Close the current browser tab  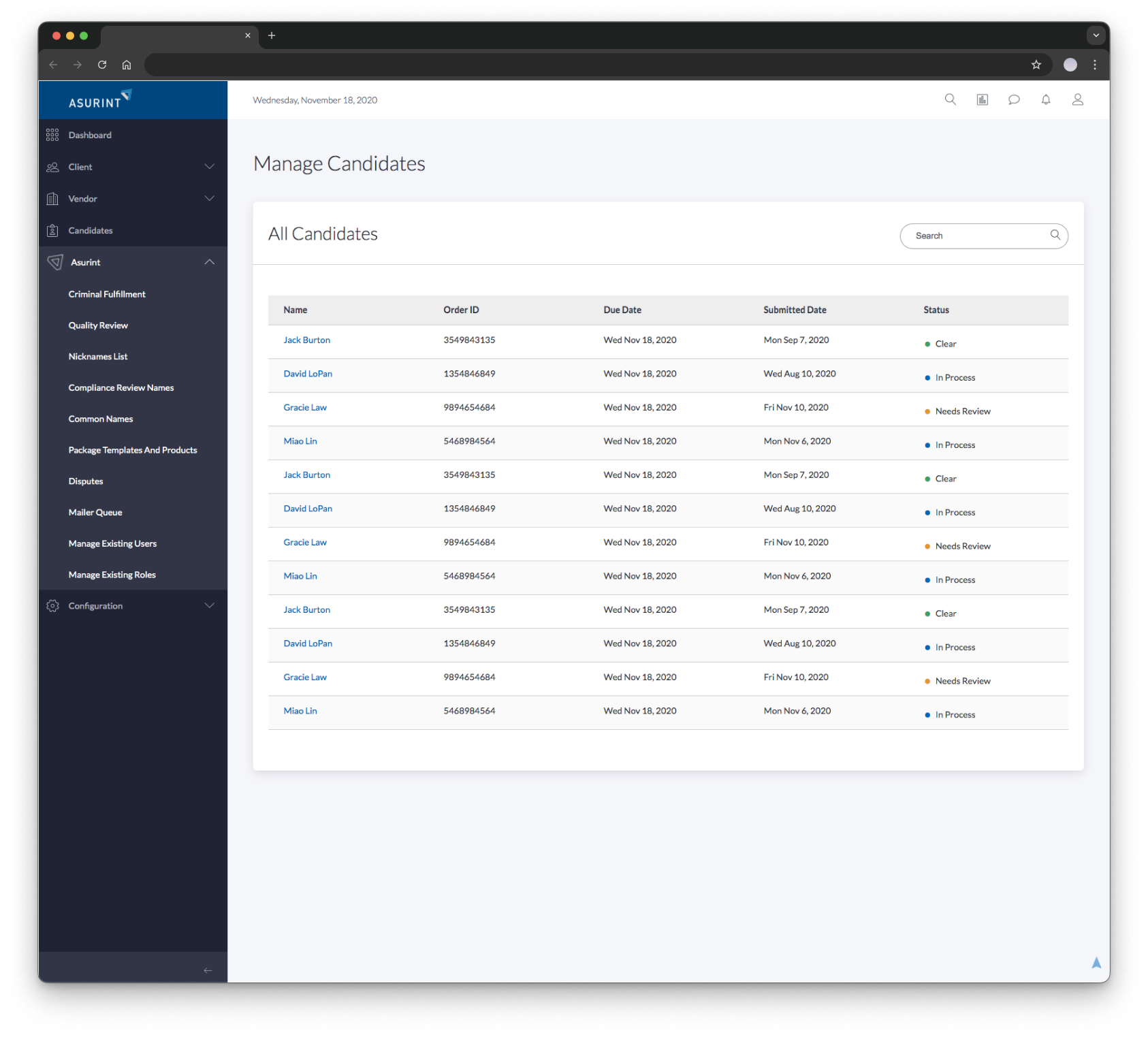pyautogui.click(x=248, y=35)
